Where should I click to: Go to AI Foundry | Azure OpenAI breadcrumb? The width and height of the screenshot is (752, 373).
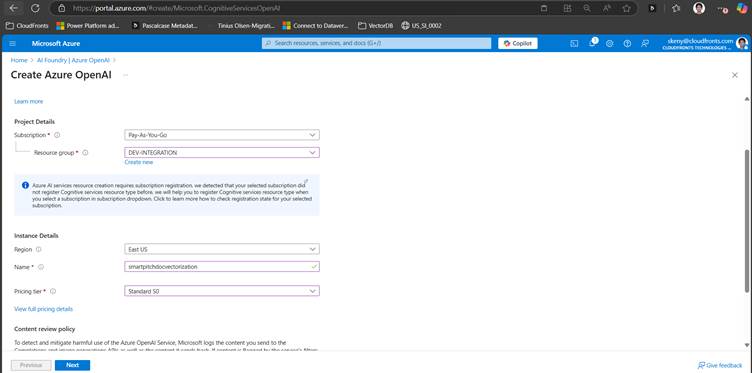73,60
